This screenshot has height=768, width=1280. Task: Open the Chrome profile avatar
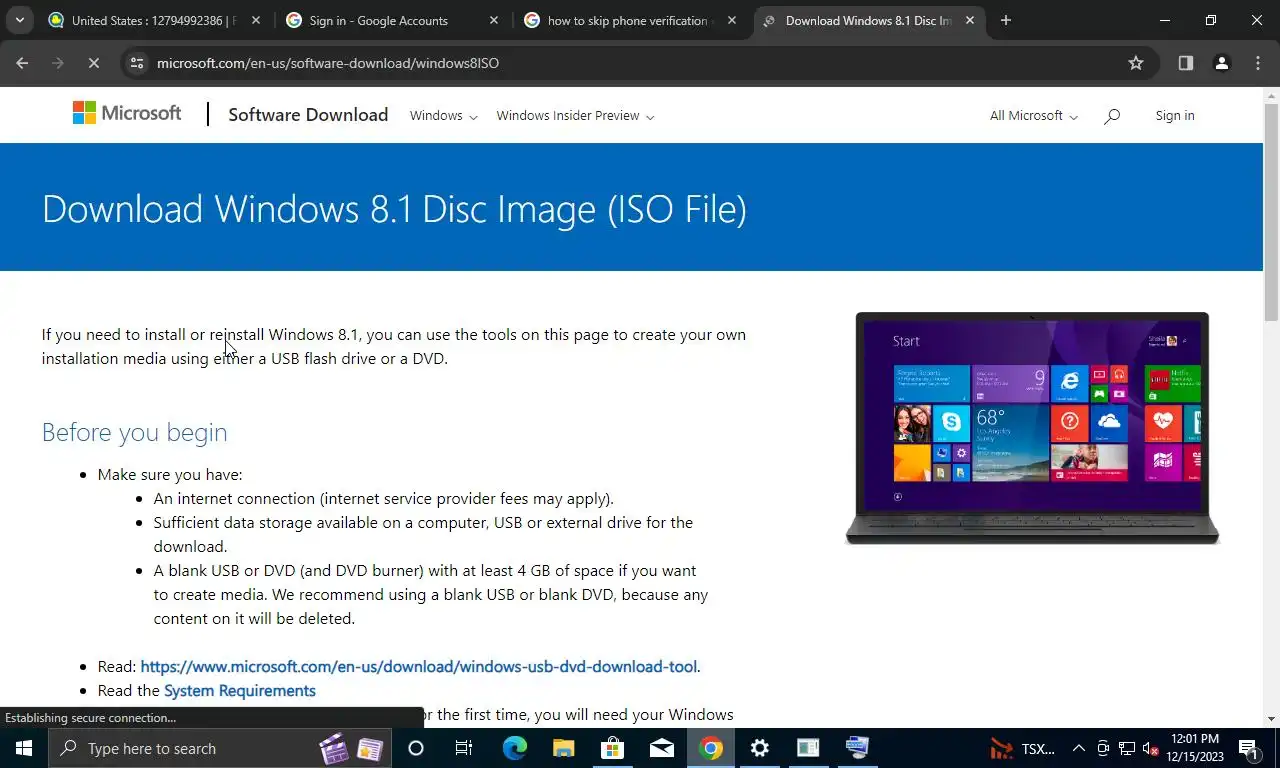click(x=1221, y=63)
